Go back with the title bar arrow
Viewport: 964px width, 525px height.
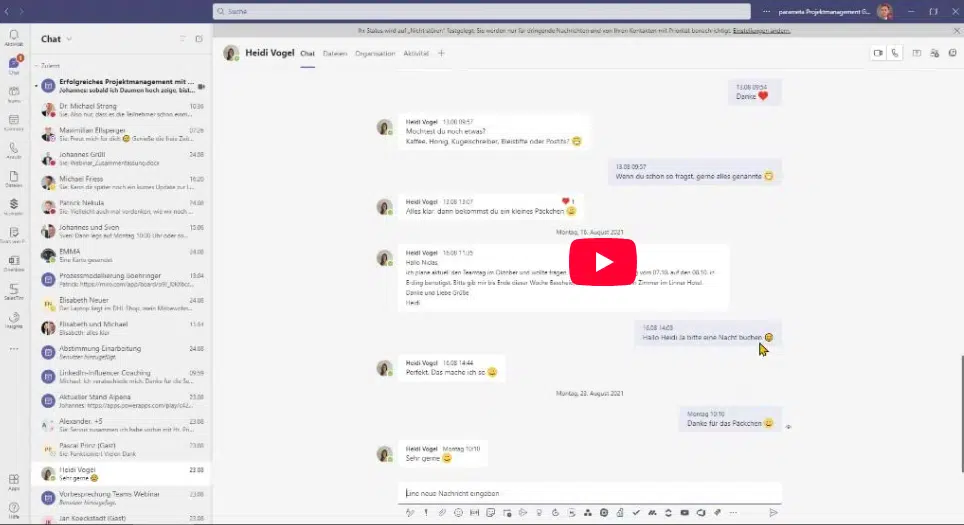(7, 11)
